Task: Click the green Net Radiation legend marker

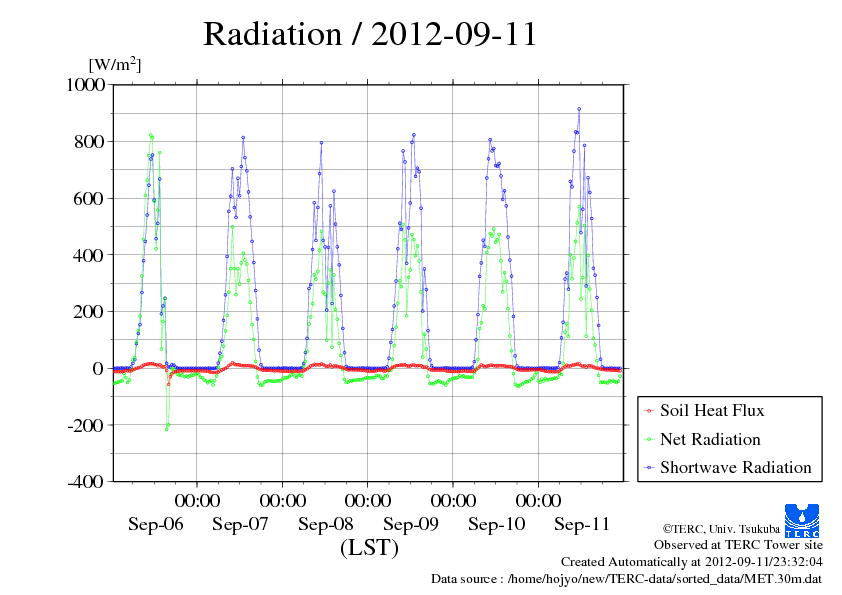Action: tap(649, 440)
